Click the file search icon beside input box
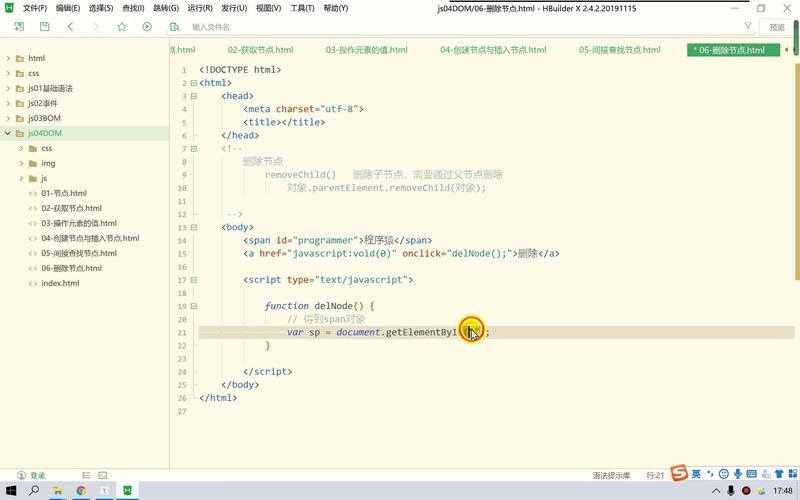 (174, 27)
